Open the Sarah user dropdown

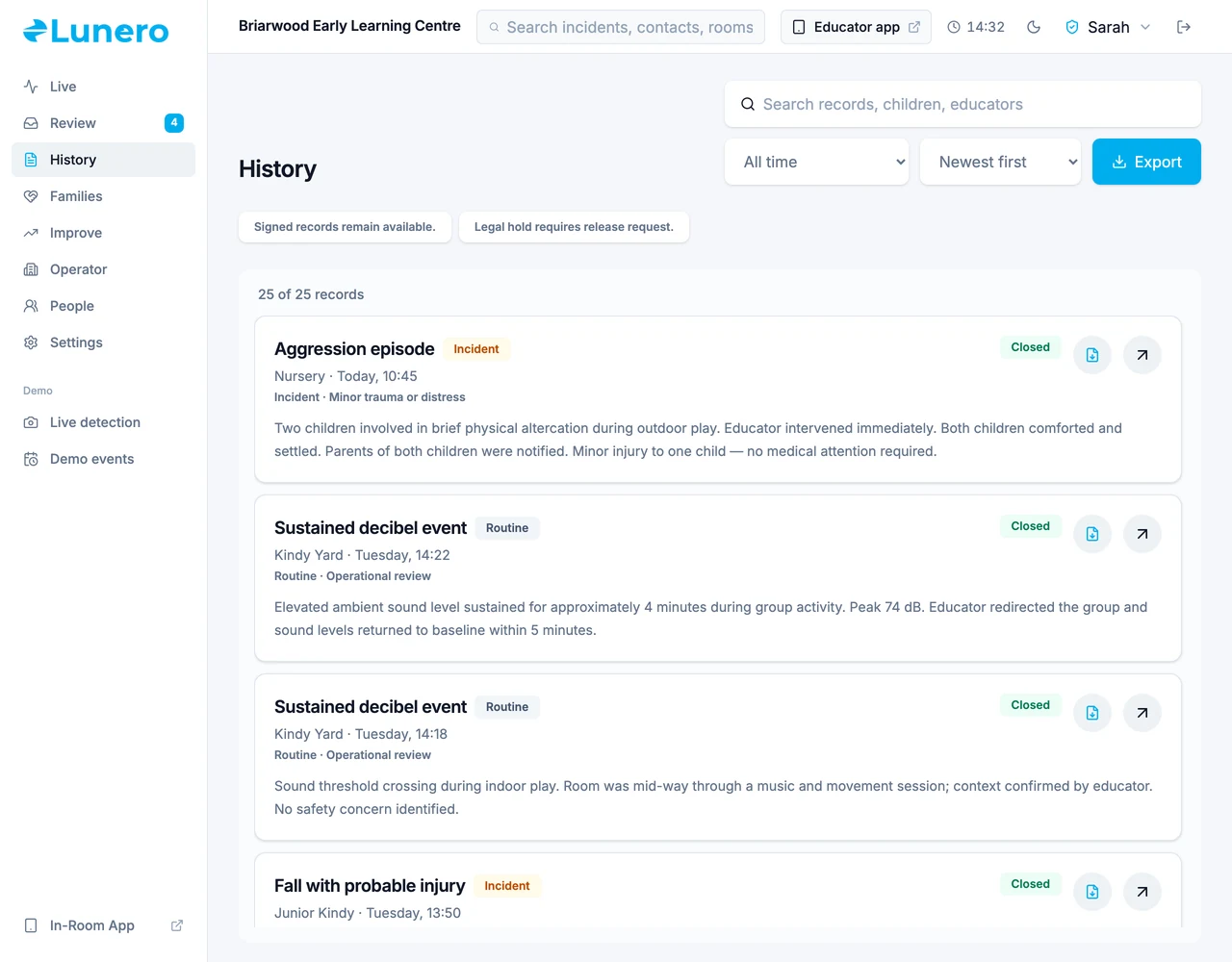point(1108,27)
